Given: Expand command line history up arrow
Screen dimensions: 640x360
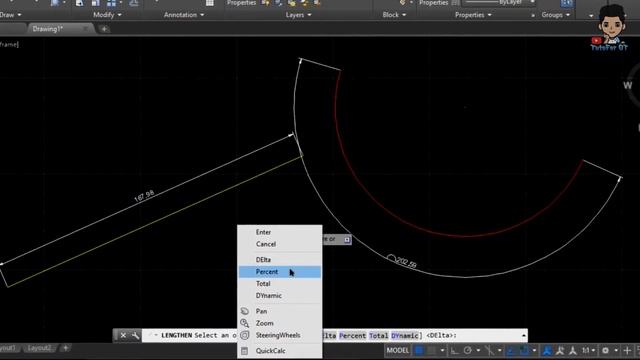Looking at the screenshot, I should (524, 336).
